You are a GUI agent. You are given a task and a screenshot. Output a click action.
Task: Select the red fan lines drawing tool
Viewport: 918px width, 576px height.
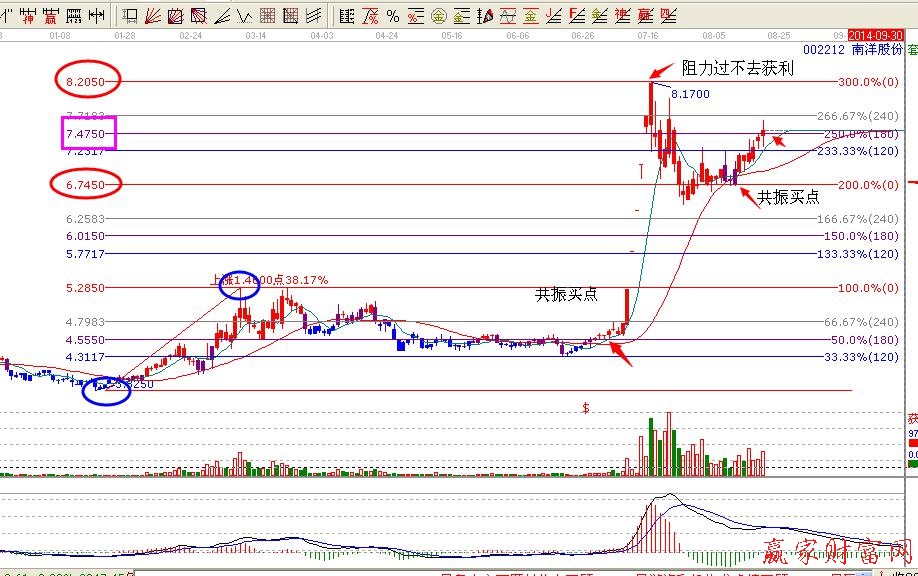(151, 16)
